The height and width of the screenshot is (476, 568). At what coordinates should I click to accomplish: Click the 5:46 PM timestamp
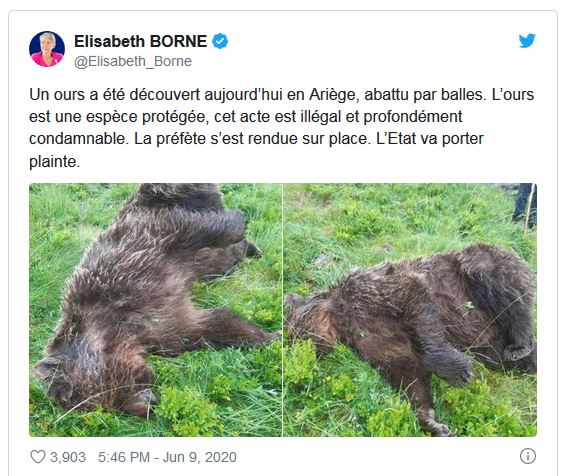click(x=124, y=457)
